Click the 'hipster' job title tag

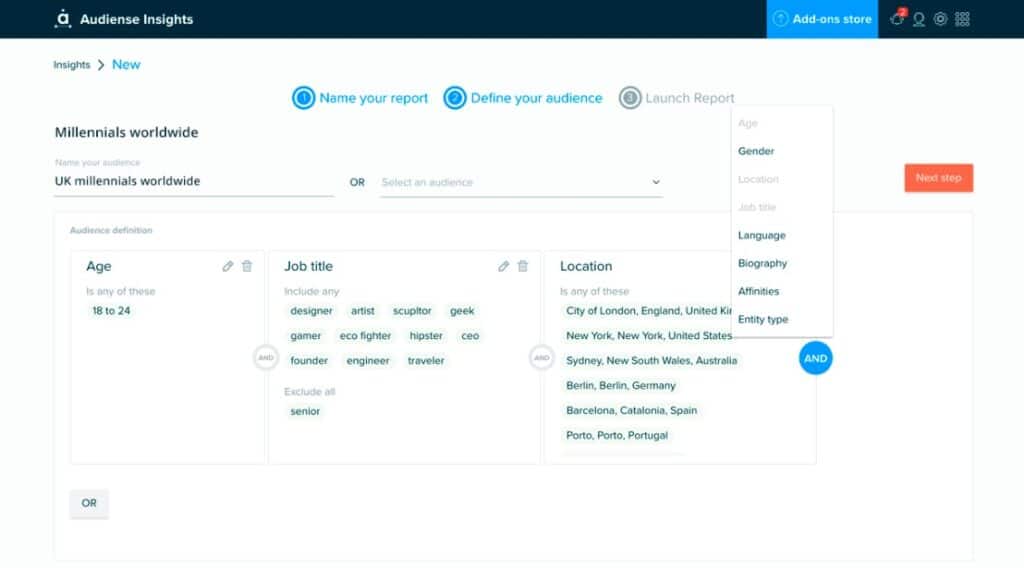pyautogui.click(x=426, y=336)
